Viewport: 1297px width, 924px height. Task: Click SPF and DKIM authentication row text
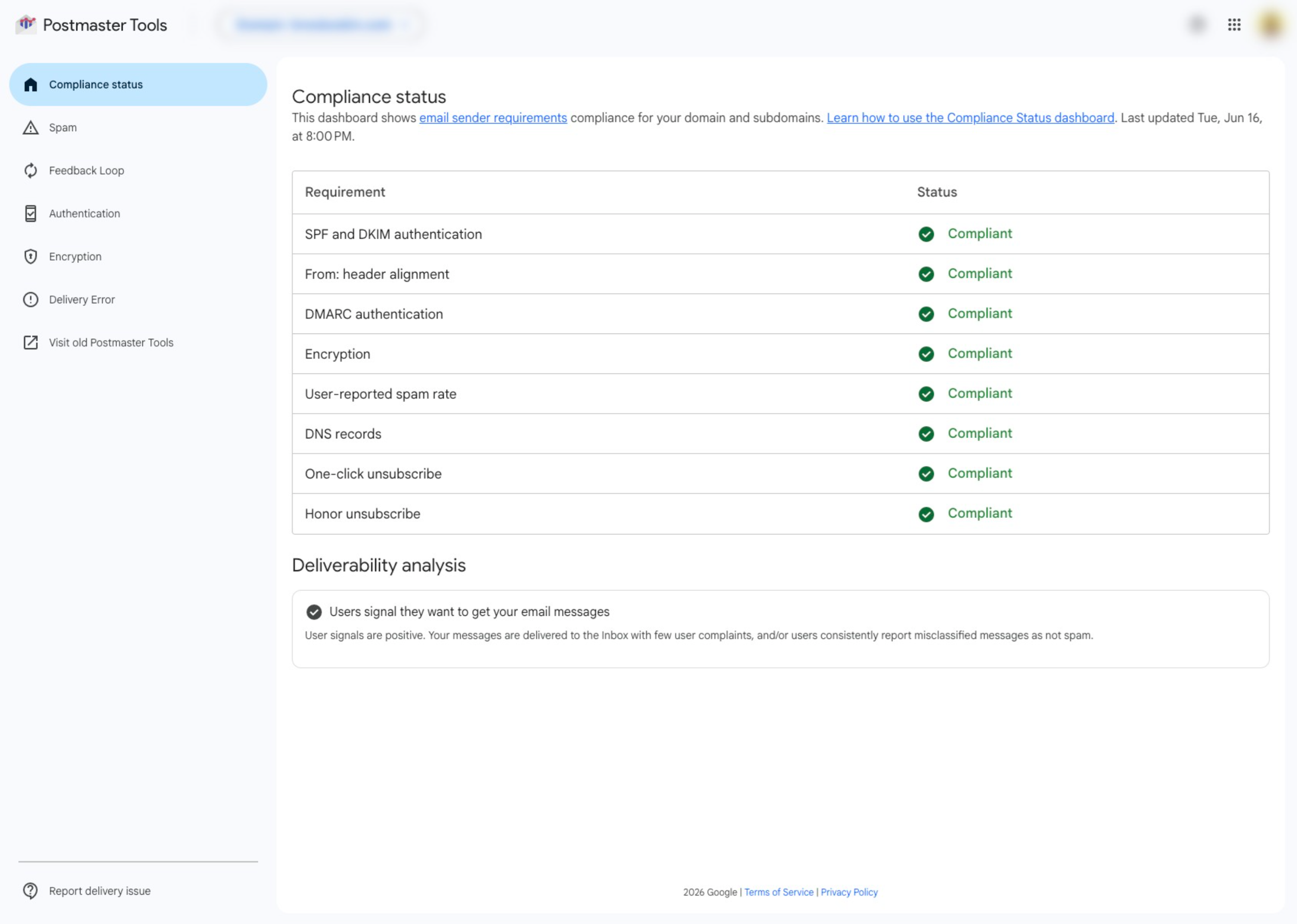(x=393, y=235)
